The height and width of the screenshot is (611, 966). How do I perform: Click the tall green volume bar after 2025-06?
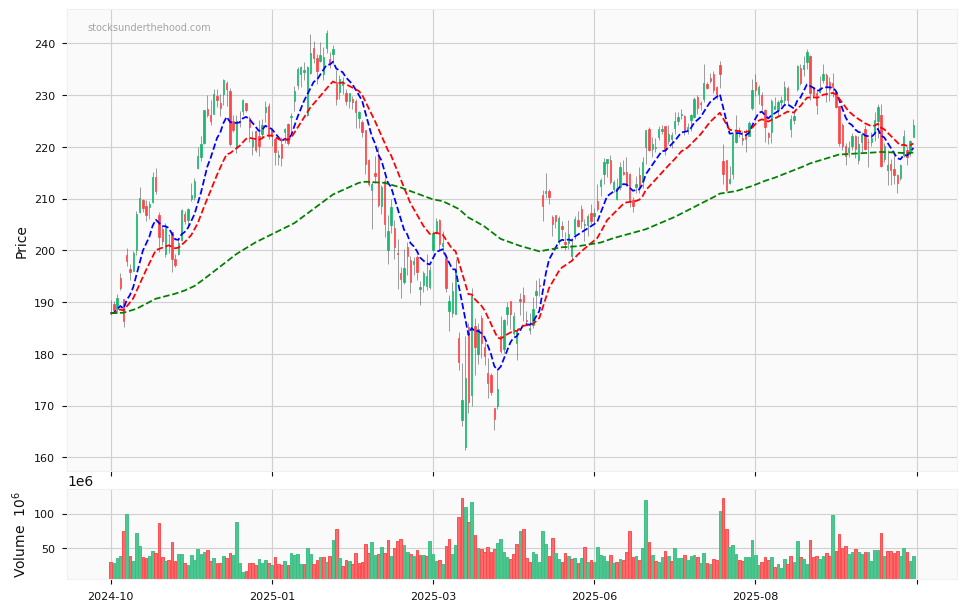click(646, 540)
